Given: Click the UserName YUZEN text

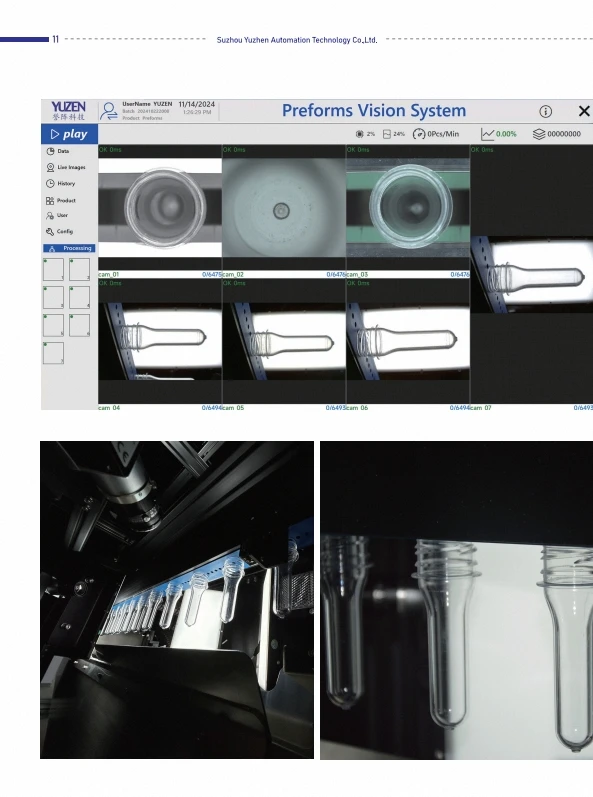Looking at the screenshot, I should tap(147, 104).
